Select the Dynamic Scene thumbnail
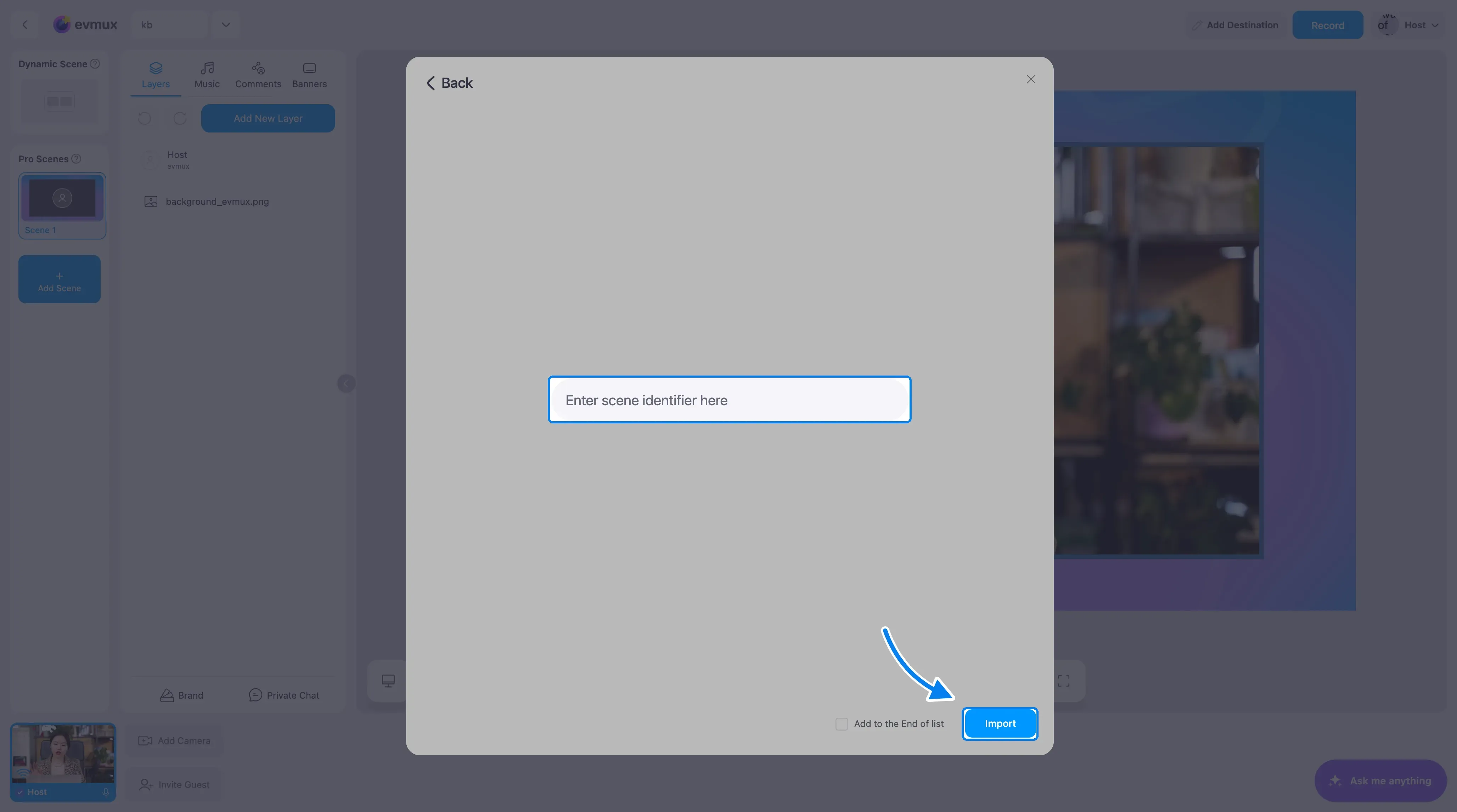The width and height of the screenshot is (1457, 812). 60,101
